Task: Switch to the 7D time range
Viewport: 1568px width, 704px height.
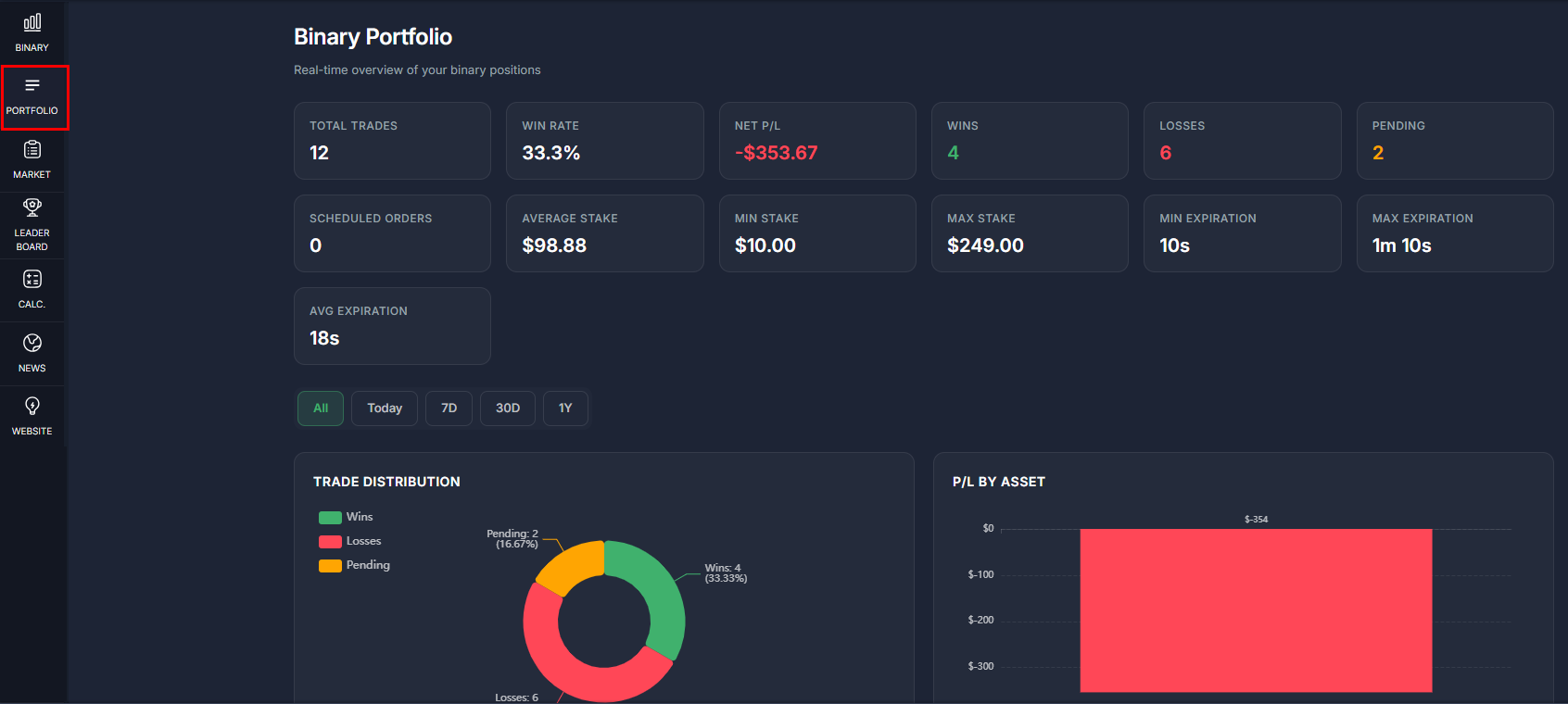Action: pos(449,409)
